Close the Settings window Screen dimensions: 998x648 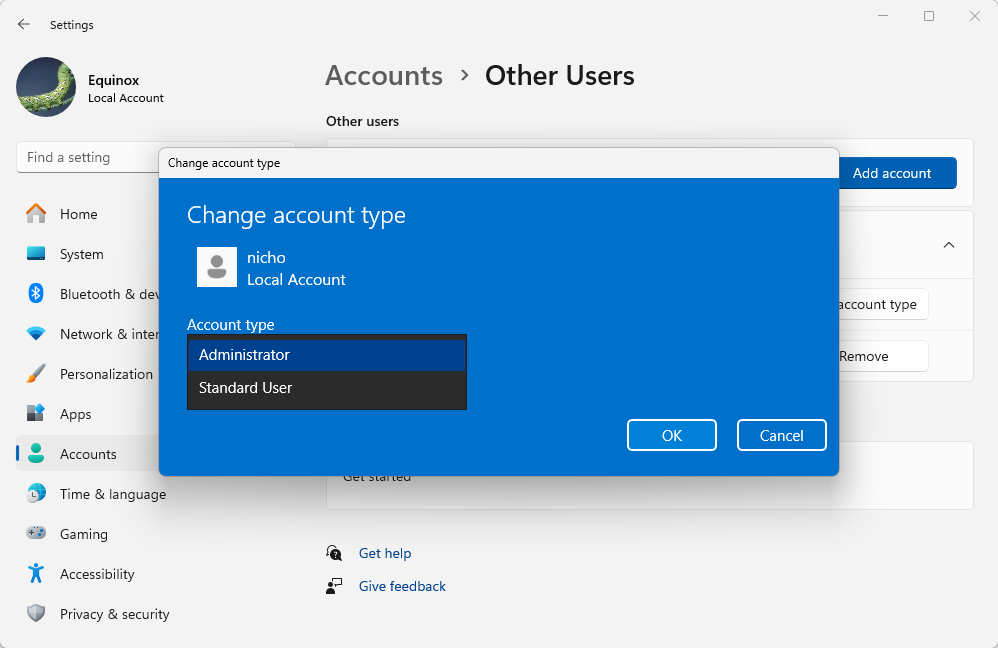tap(974, 16)
